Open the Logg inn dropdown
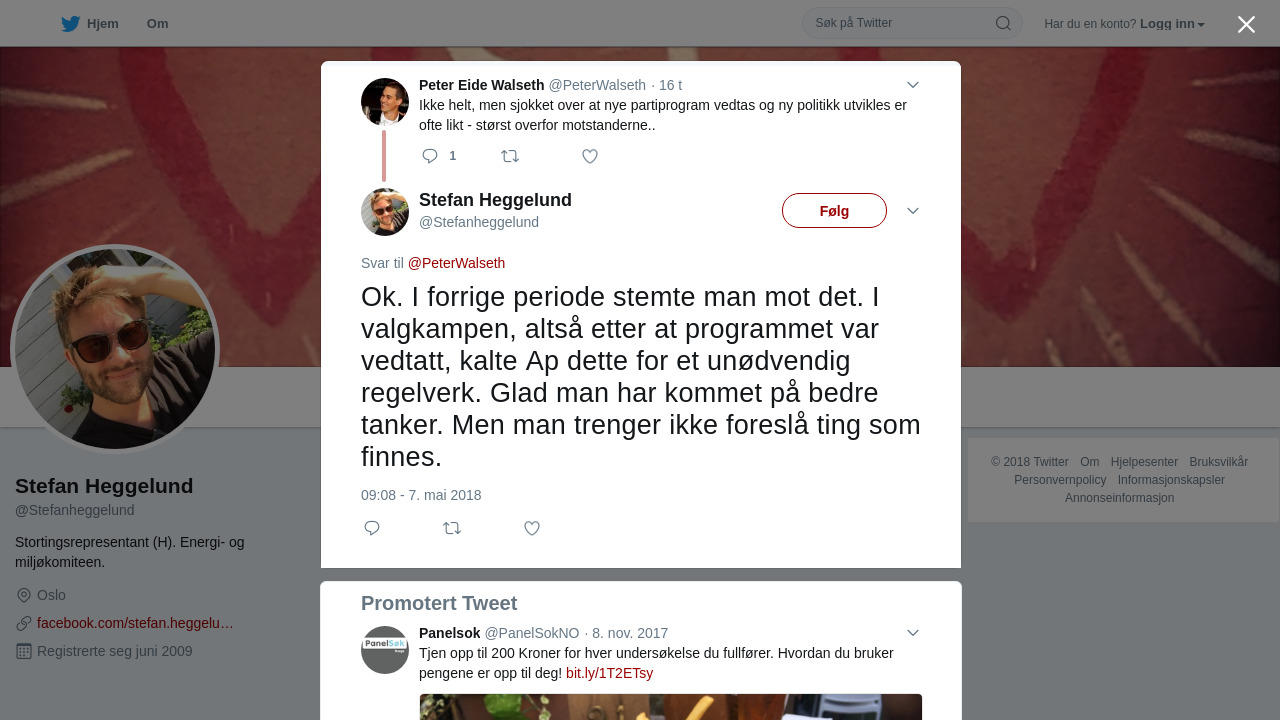 [1172, 24]
